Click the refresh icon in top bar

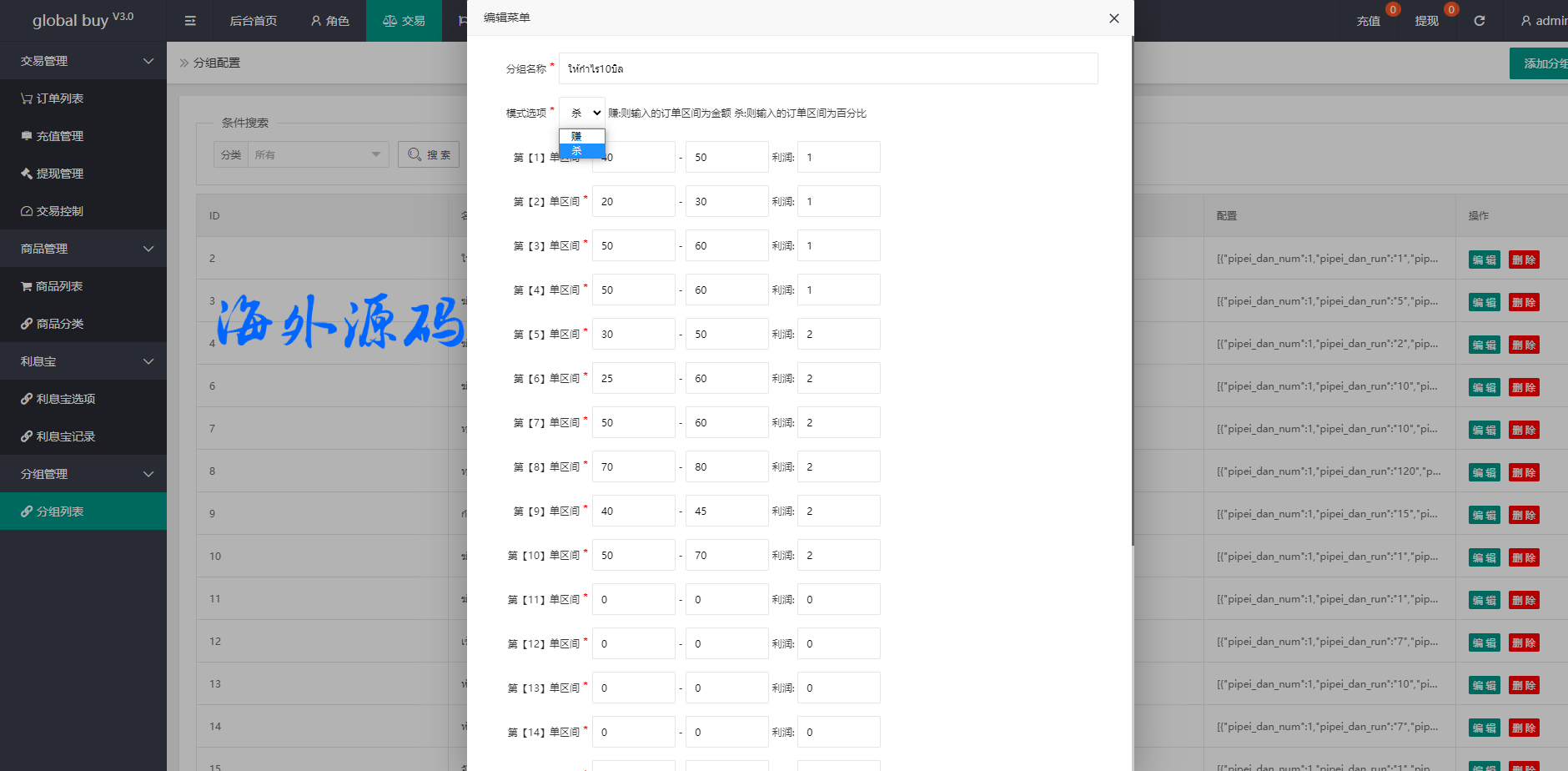[1479, 21]
